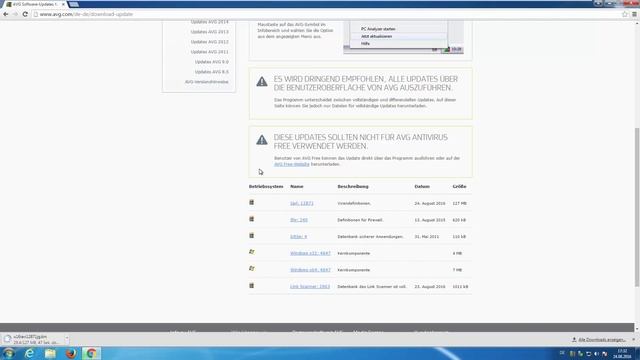Open Updates AVG 8.5 sidebar link
640x360 pixels.
coord(211,72)
